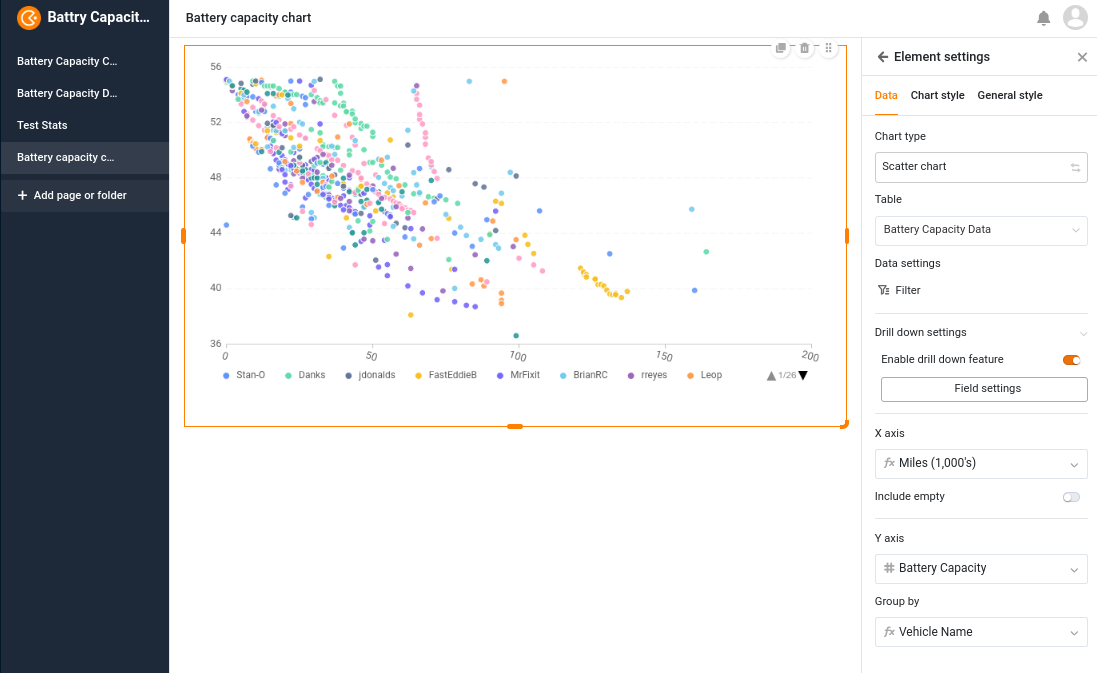The width and height of the screenshot is (1097, 673).
Task: Go back using Element settings arrow
Action: (882, 57)
